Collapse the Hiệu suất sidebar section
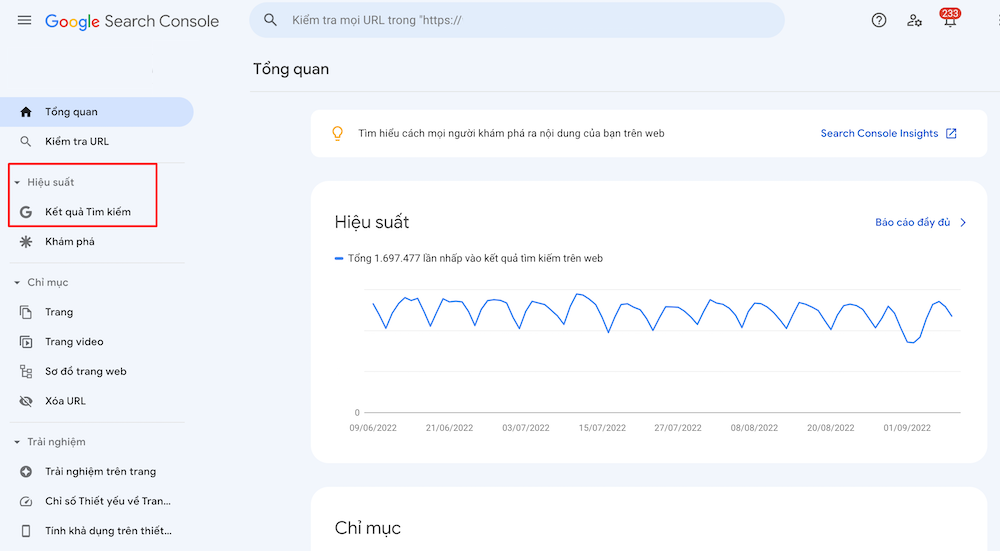1000x551 pixels. click(17, 183)
